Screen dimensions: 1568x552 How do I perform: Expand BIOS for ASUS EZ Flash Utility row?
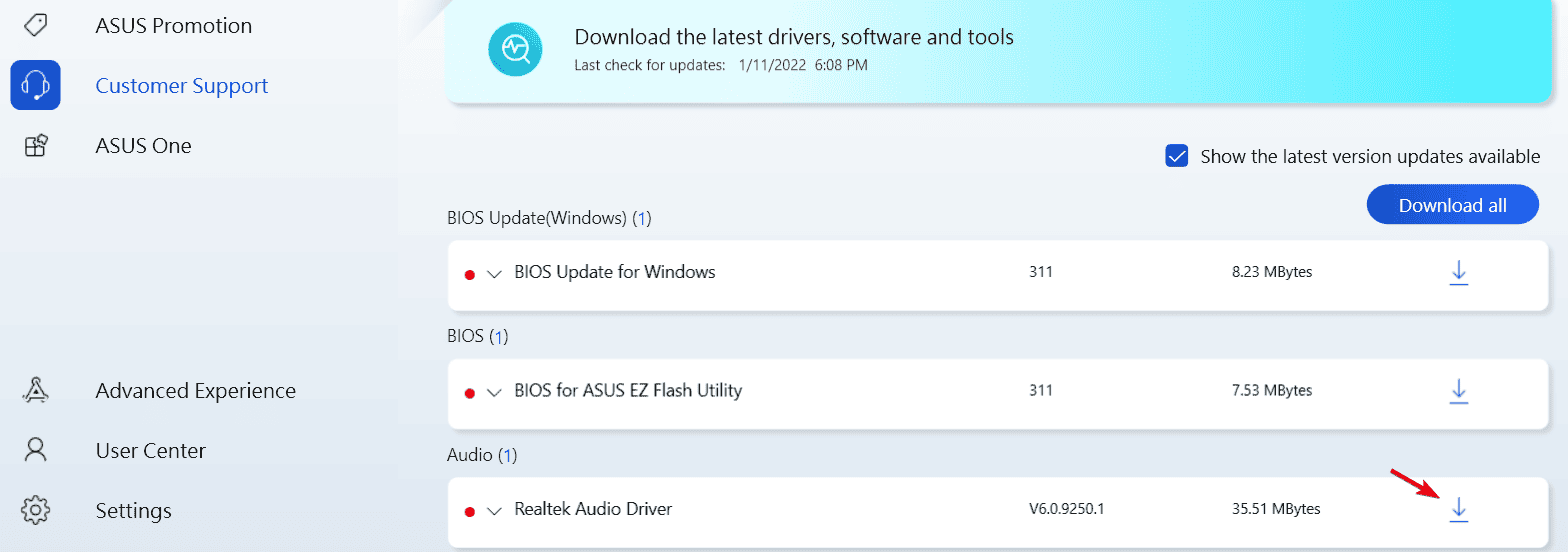click(494, 392)
